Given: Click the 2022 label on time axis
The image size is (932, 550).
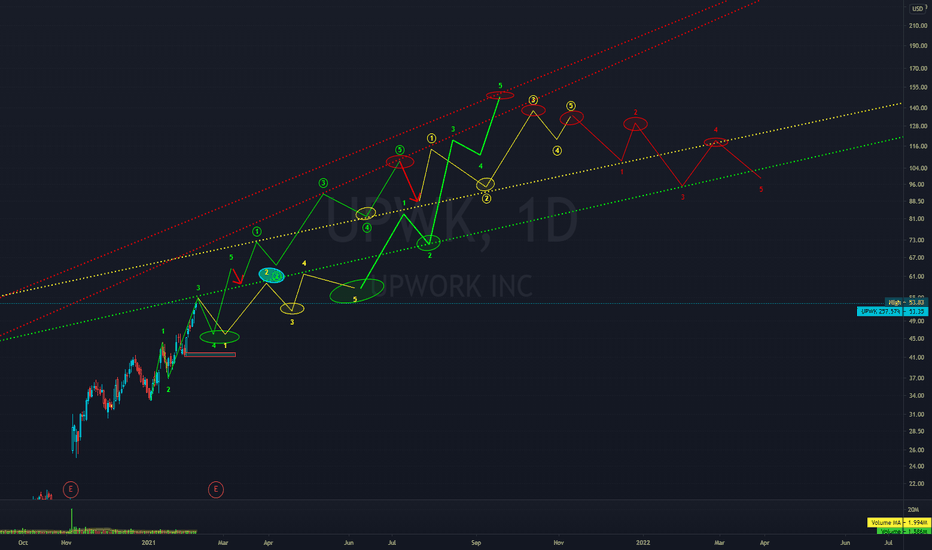Looking at the screenshot, I should (x=643, y=542).
